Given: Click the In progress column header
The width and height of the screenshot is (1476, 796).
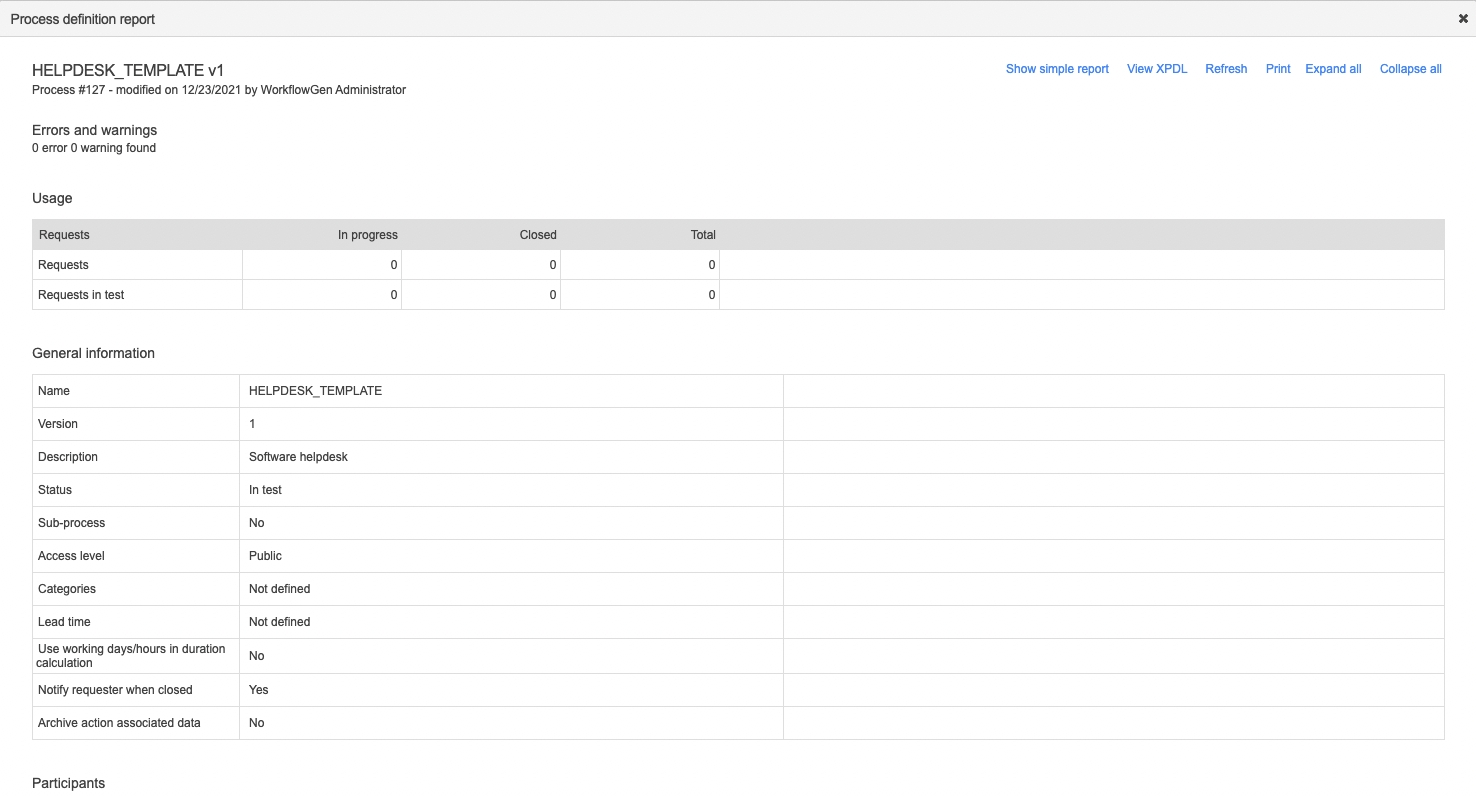Looking at the screenshot, I should (x=367, y=235).
